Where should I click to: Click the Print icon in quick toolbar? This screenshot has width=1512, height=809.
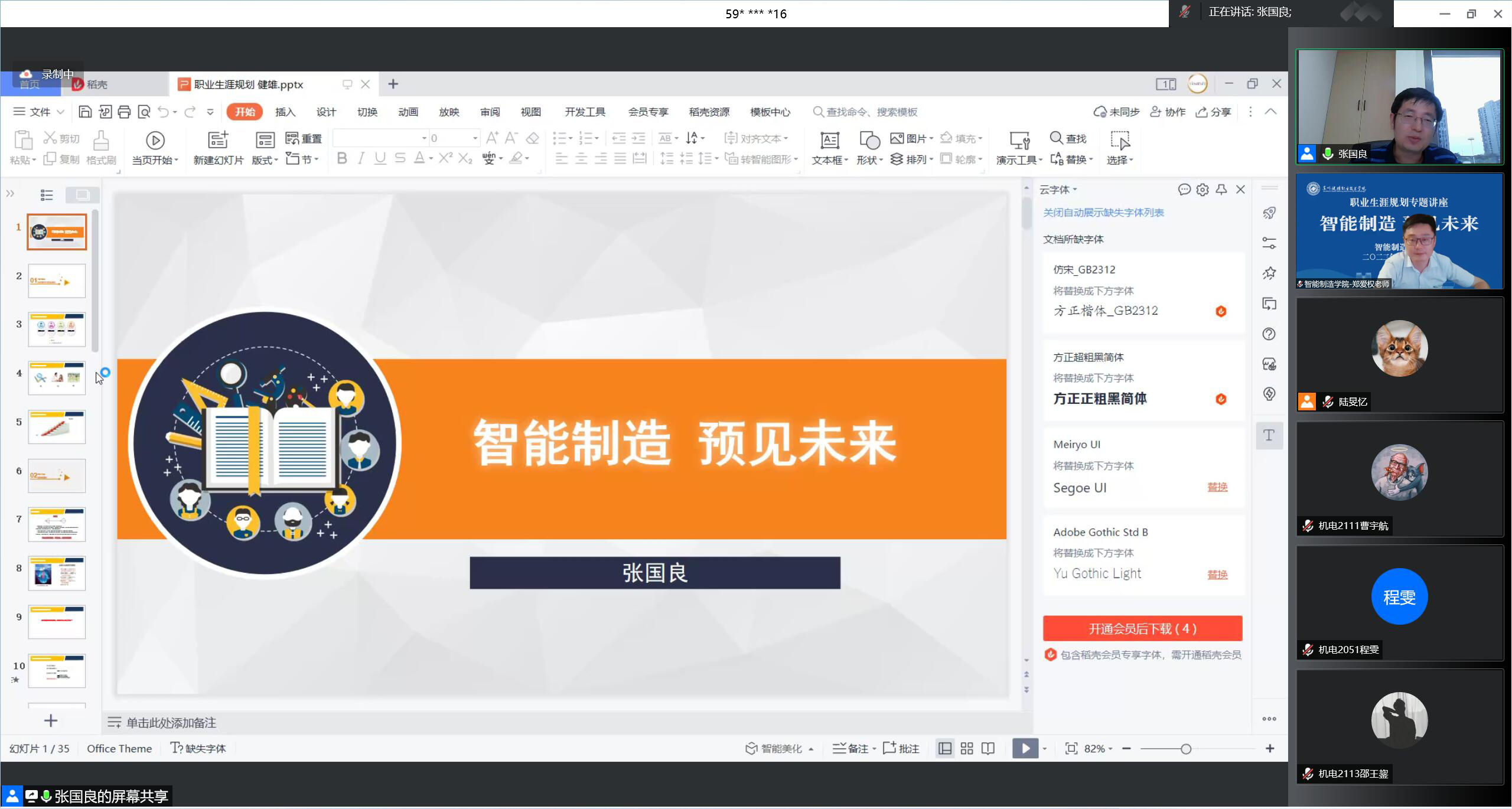click(124, 112)
